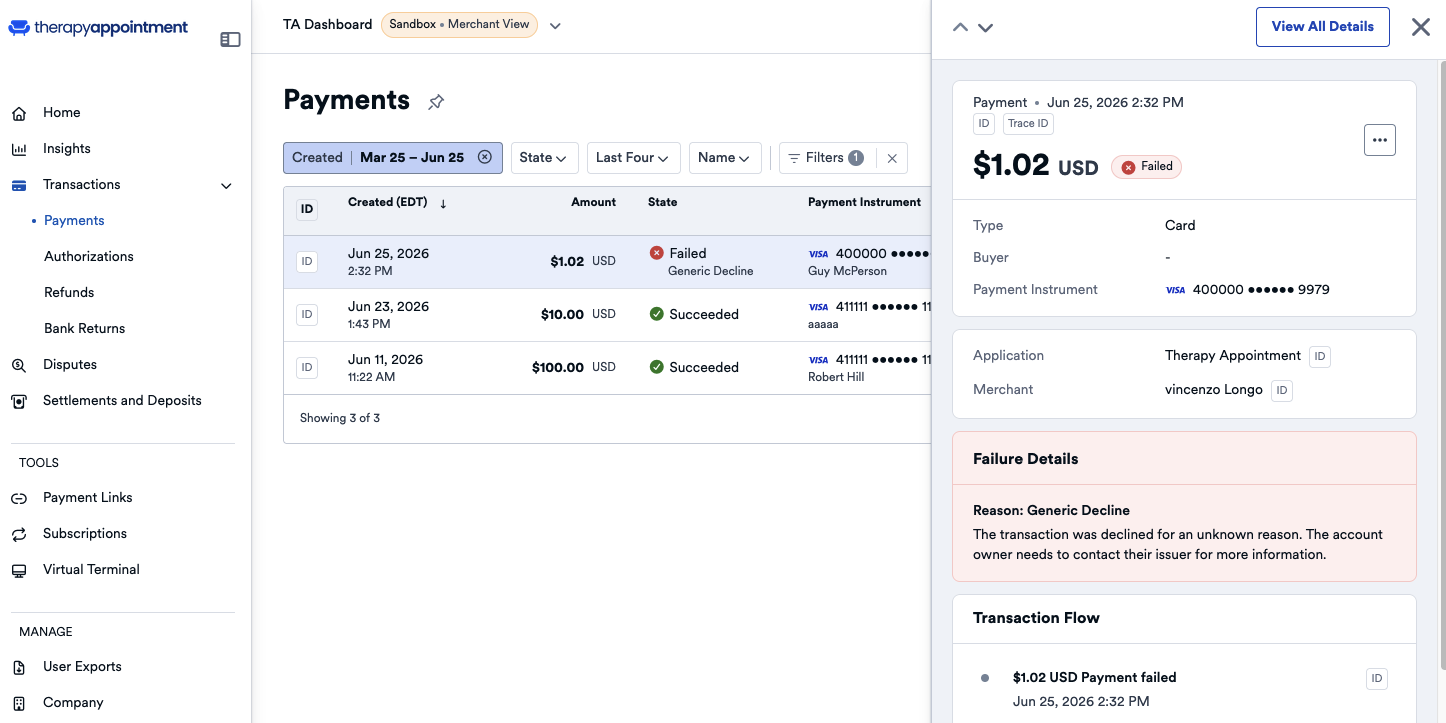Copy ID of the $100.00 payment row

tap(307, 368)
